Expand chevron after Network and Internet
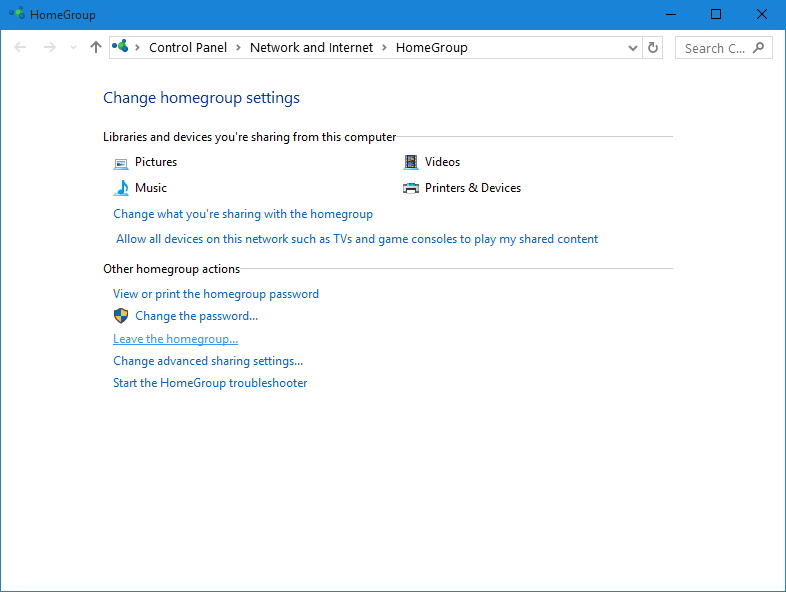Viewport: 786px width, 592px height. (x=384, y=48)
